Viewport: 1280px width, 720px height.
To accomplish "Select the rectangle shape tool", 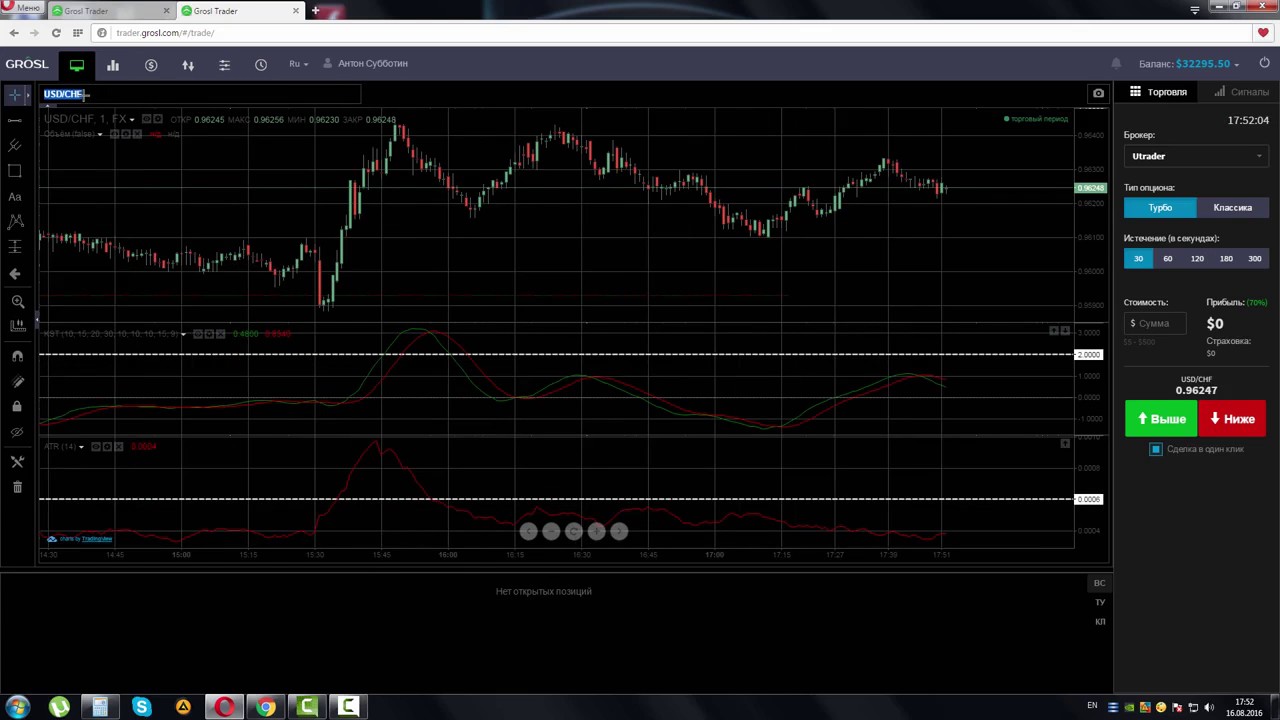I will pyautogui.click(x=15, y=171).
